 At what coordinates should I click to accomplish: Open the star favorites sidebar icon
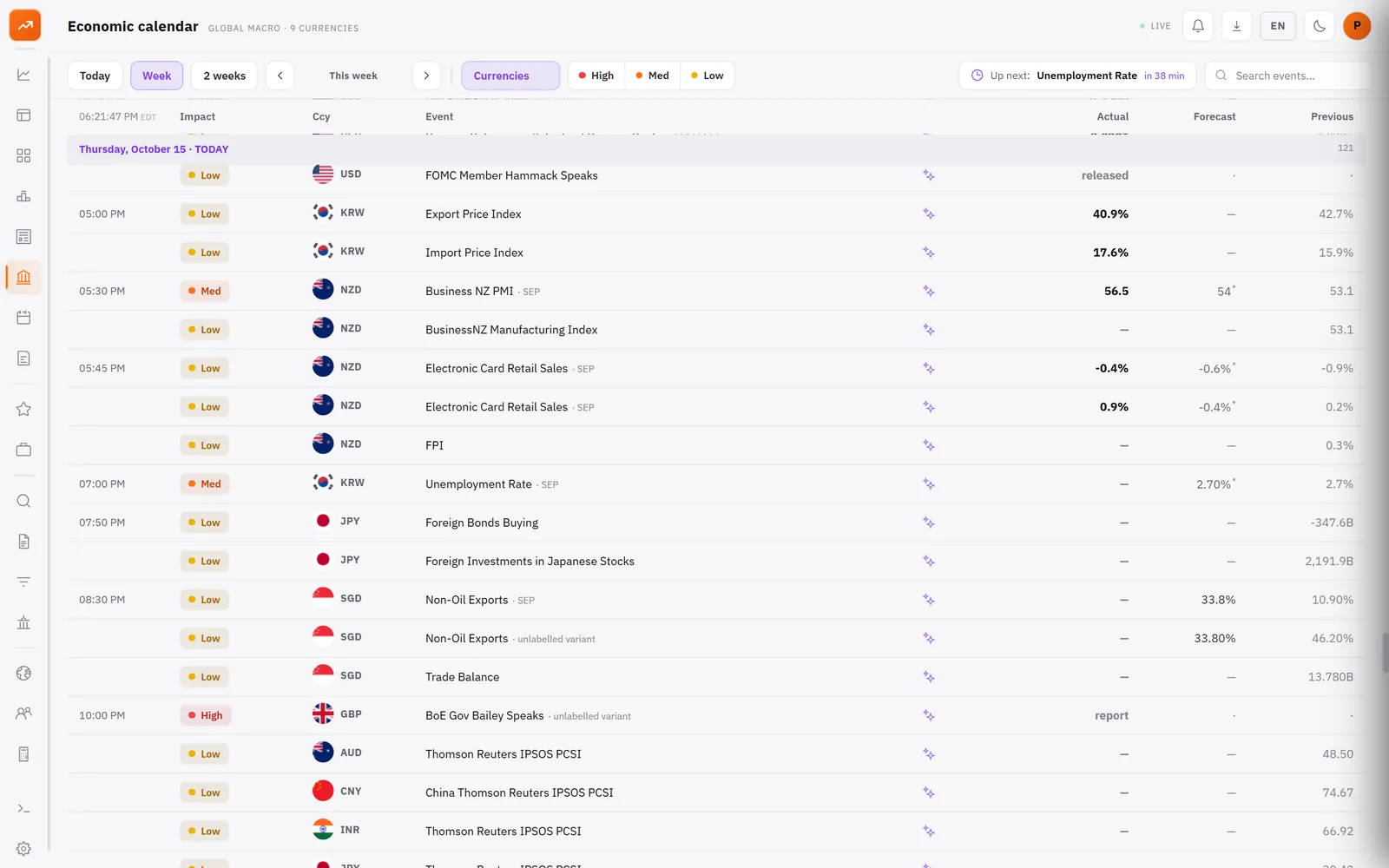[x=23, y=409]
